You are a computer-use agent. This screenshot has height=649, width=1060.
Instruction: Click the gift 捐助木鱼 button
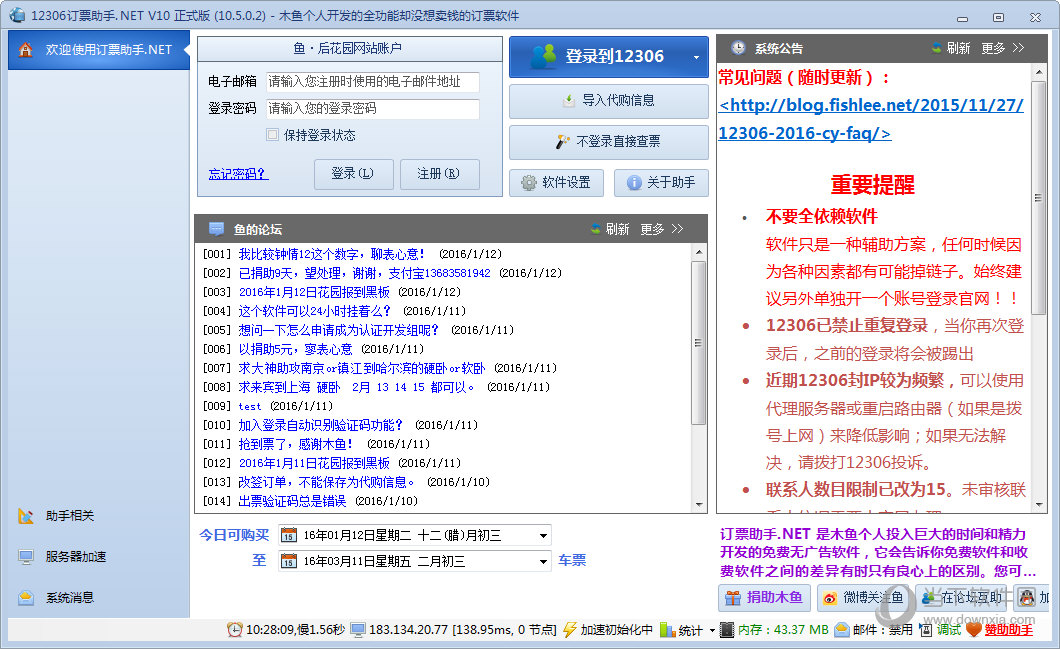point(764,598)
